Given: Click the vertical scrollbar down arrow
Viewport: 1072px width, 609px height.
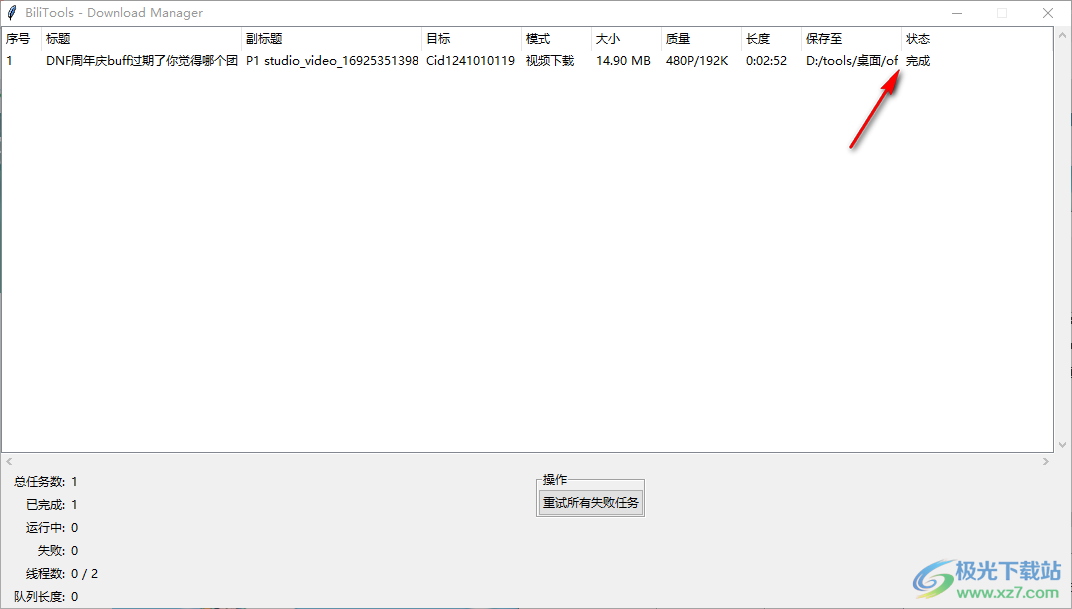Looking at the screenshot, I should click(1062, 443).
